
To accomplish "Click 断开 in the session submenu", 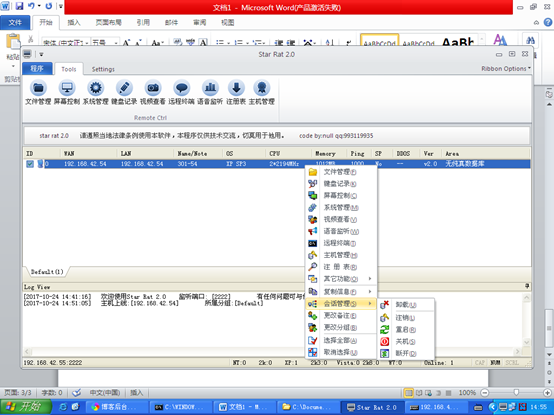I will tap(406, 353).
